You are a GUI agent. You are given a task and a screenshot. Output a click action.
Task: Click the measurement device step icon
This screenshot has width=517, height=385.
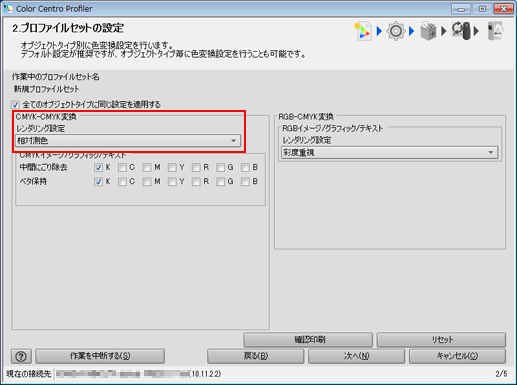(x=461, y=31)
